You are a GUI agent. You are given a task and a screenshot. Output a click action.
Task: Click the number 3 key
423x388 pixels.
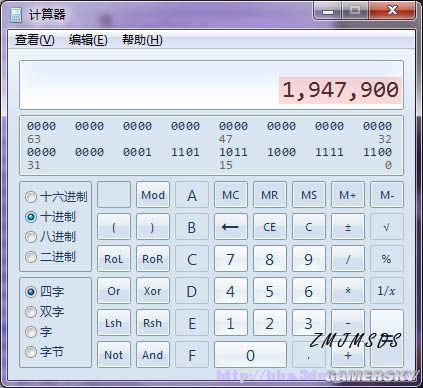309,323
